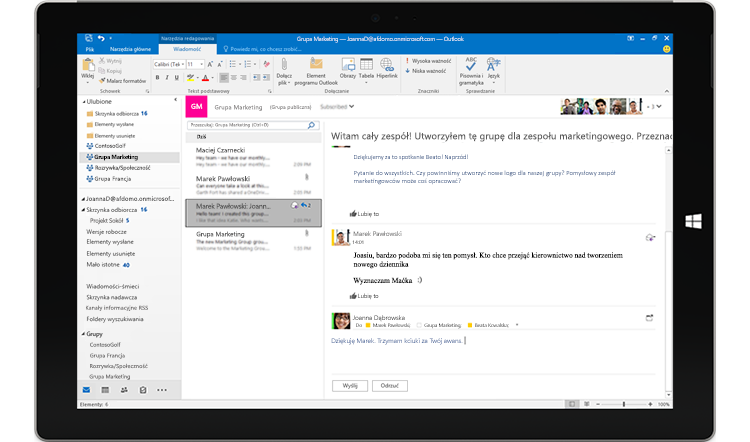Toggle Niska ważność importance

pyautogui.click(x=426, y=71)
